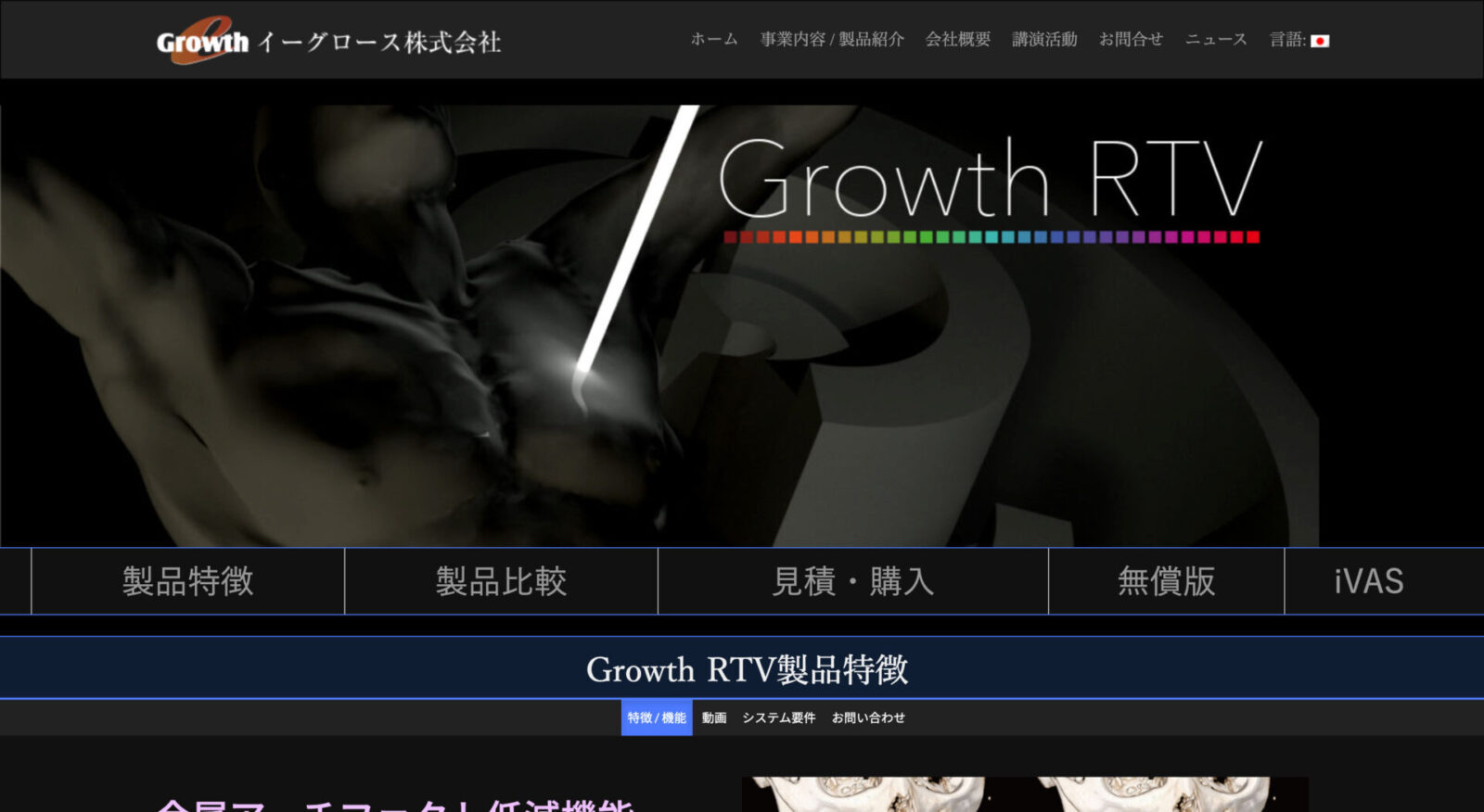Select お問合せ in the header navigation
Screen dimensions: 1484x812
[x=1131, y=39]
